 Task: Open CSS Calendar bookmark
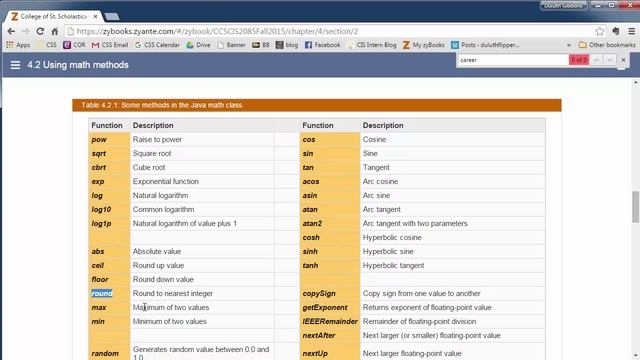coord(157,45)
